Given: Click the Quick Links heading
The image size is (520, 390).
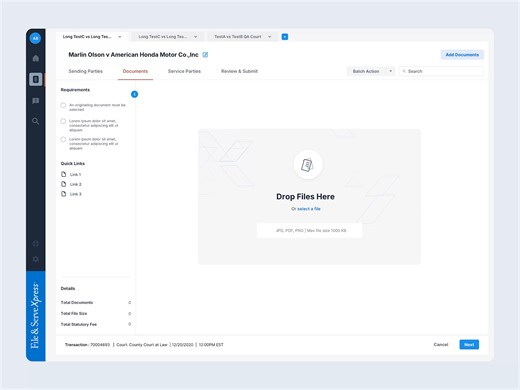Looking at the screenshot, I should point(73,164).
